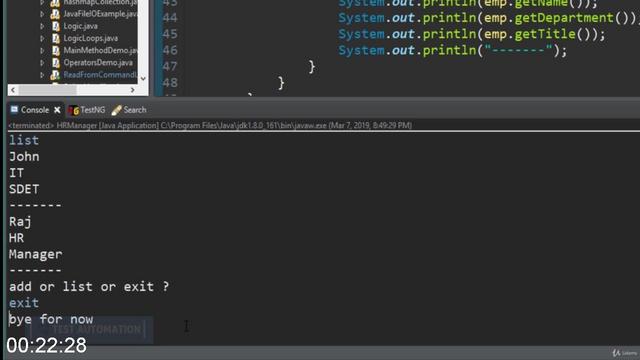Click the explorer horizontal scrollbar thumb

47,90
